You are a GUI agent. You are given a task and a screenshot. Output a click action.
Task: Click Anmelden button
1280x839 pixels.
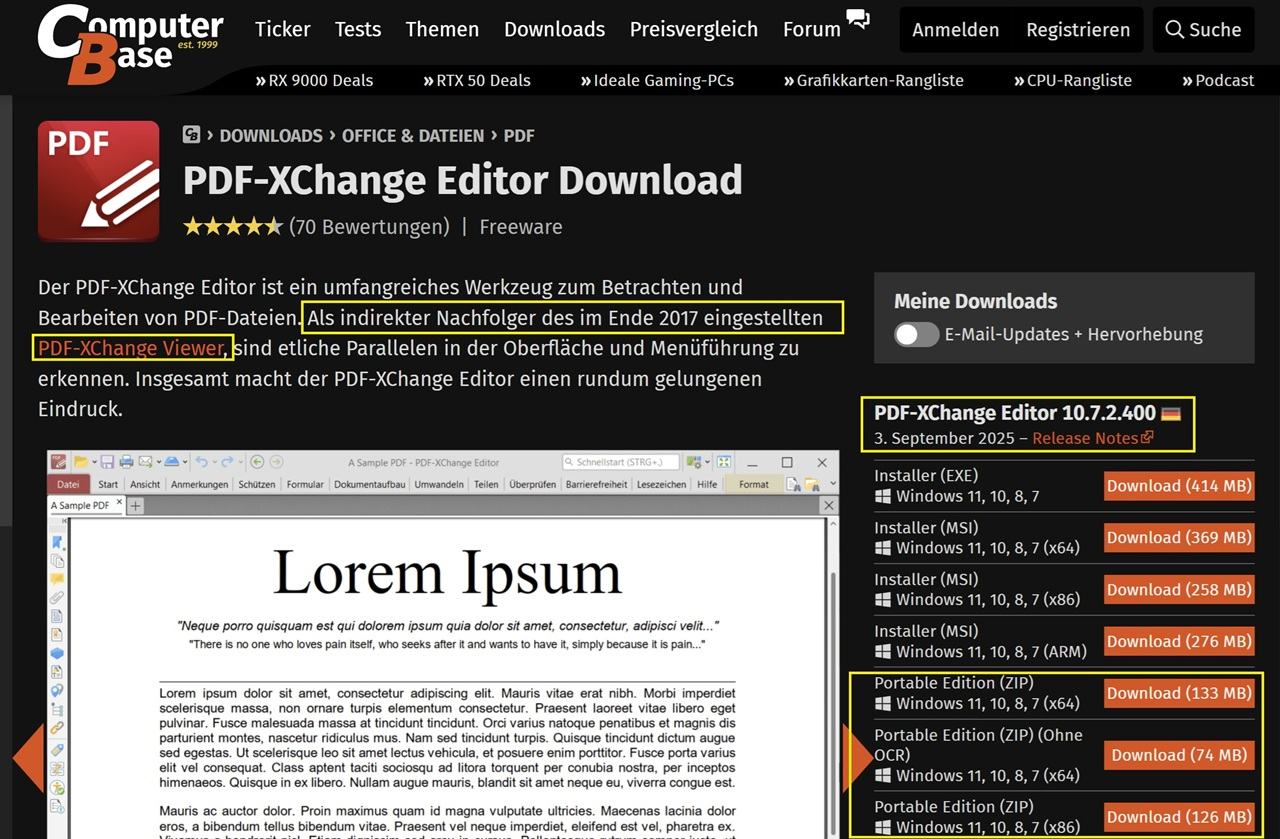(955, 30)
